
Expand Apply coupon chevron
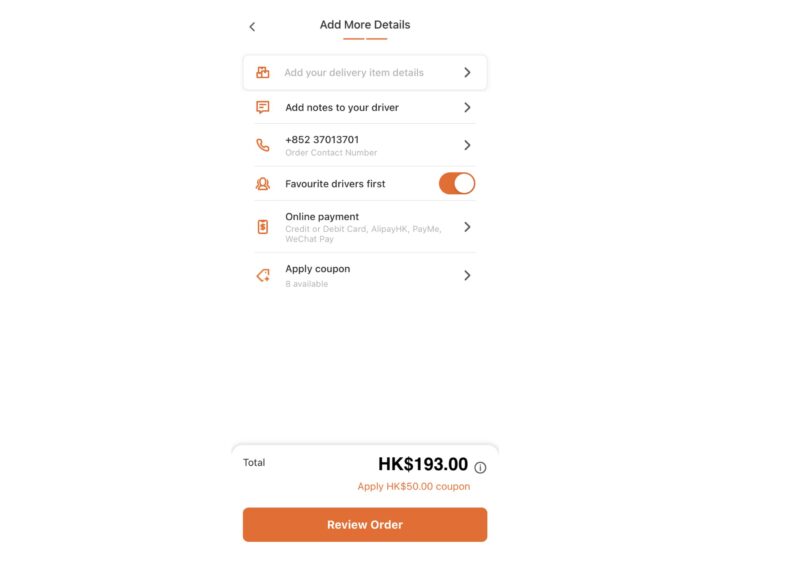pos(467,275)
